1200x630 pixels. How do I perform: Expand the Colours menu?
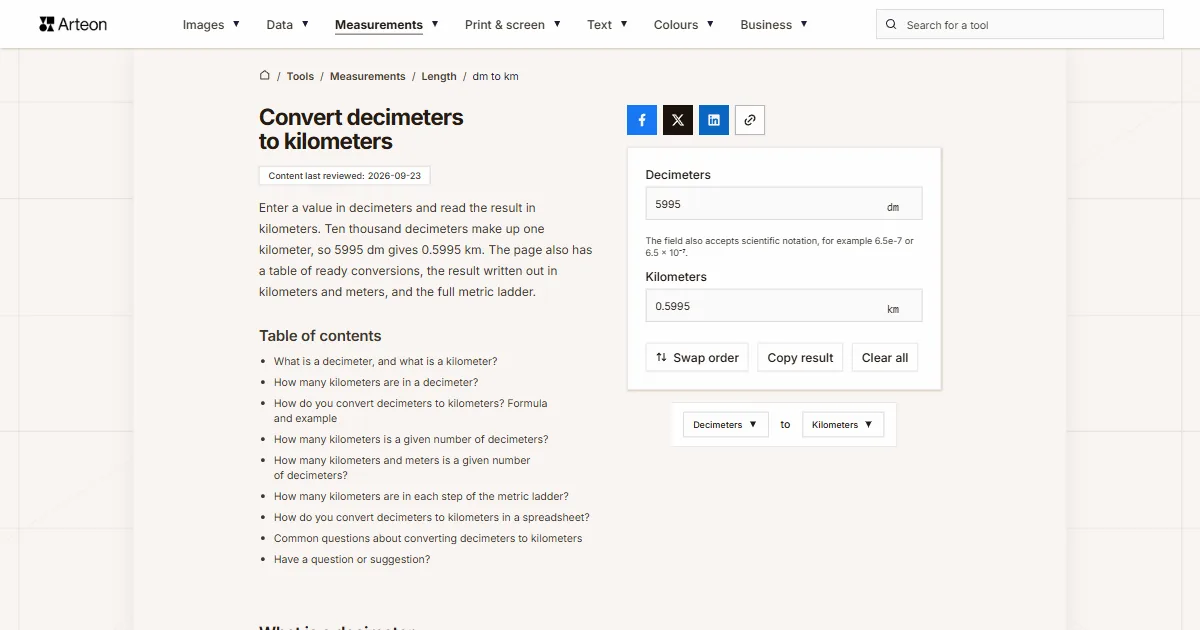pos(684,25)
